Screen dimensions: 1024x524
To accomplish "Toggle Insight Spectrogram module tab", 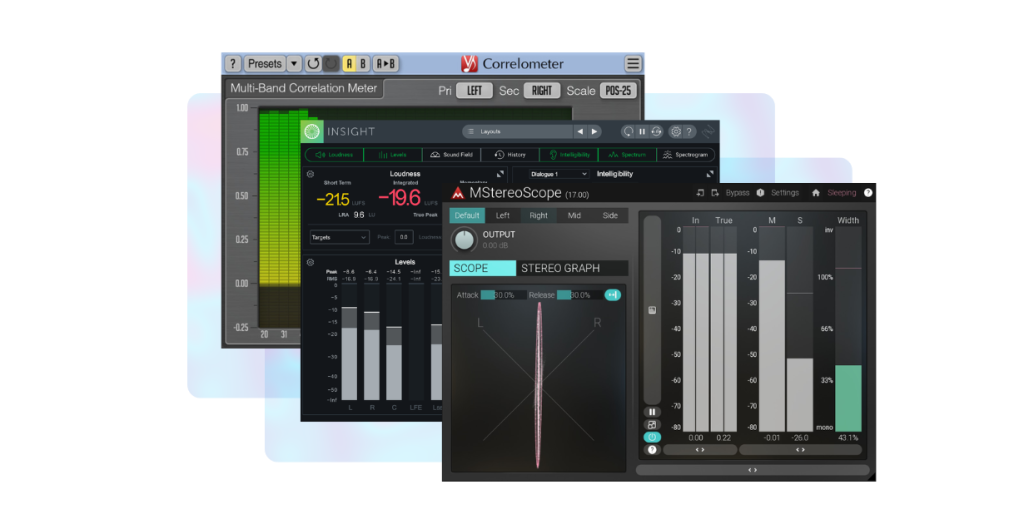I will pos(685,155).
